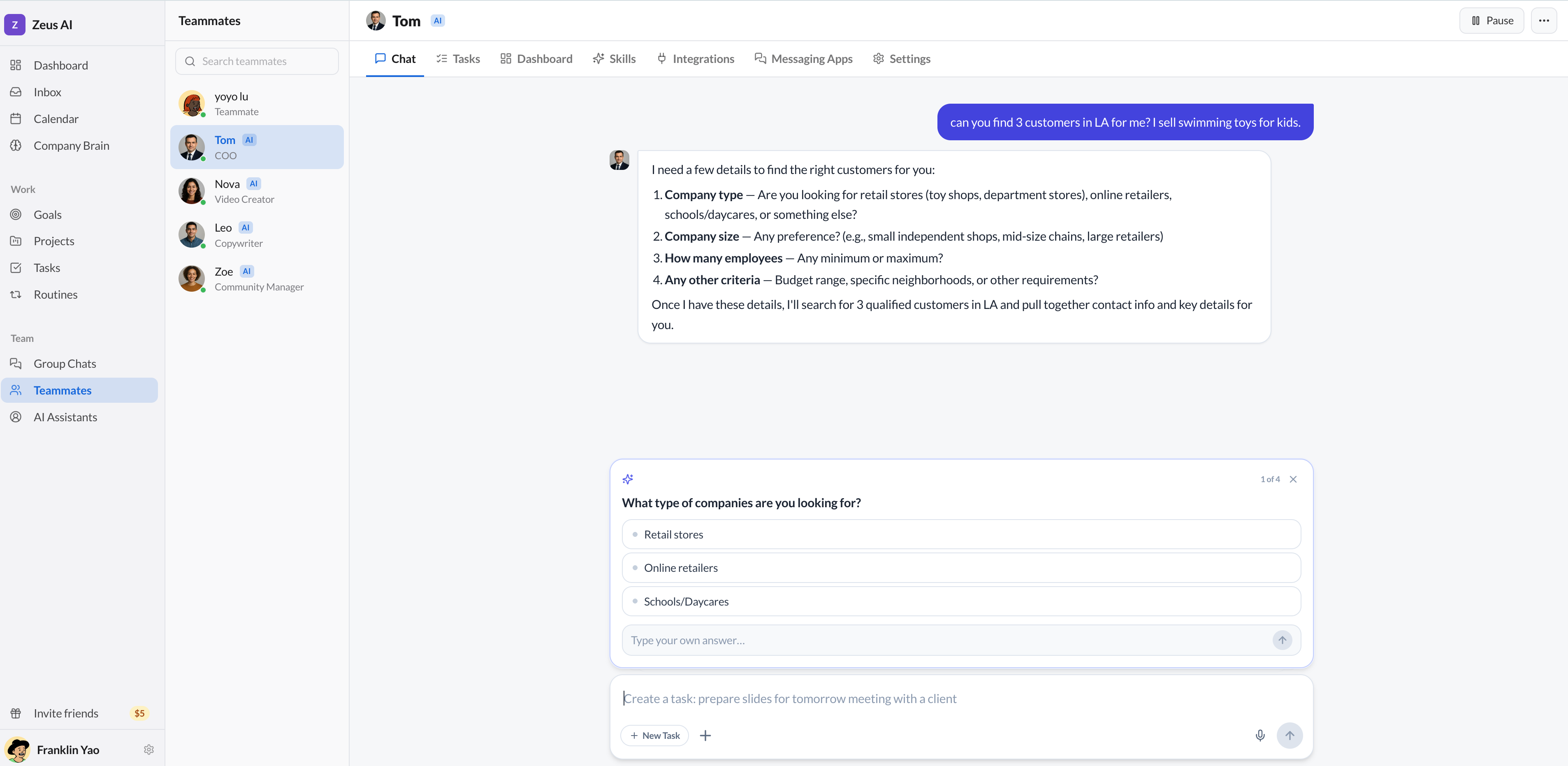Select Teammates in the sidebar

79,390
